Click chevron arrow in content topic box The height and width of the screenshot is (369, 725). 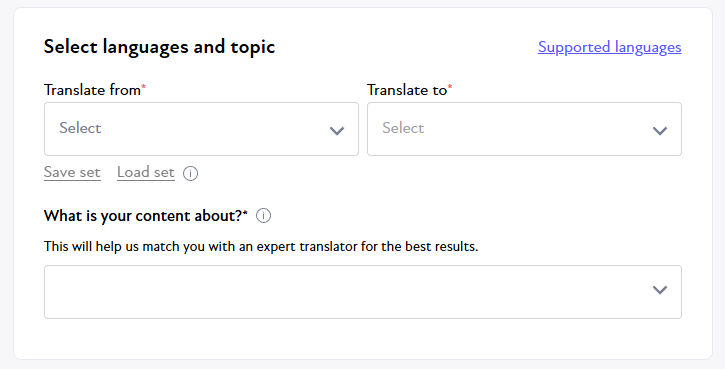click(x=660, y=290)
